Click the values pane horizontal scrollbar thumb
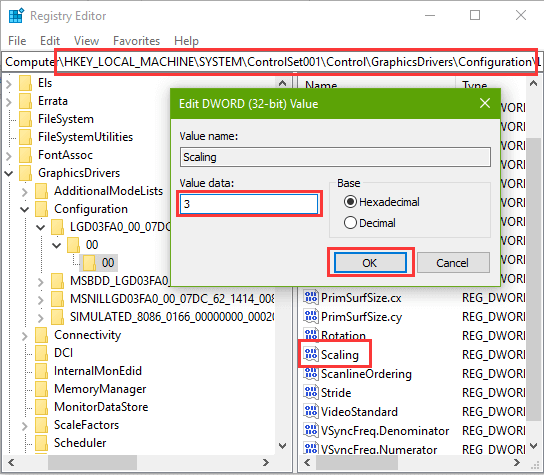The width and height of the screenshot is (544, 475). (x=357, y=462)
